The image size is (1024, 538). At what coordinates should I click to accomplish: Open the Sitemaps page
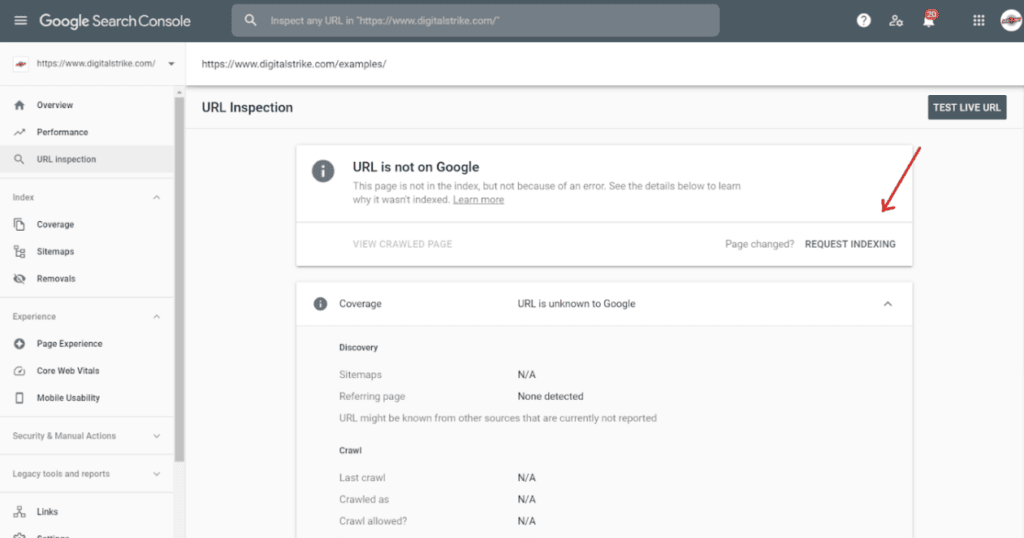pyautogui.click(x=56, y=251)
